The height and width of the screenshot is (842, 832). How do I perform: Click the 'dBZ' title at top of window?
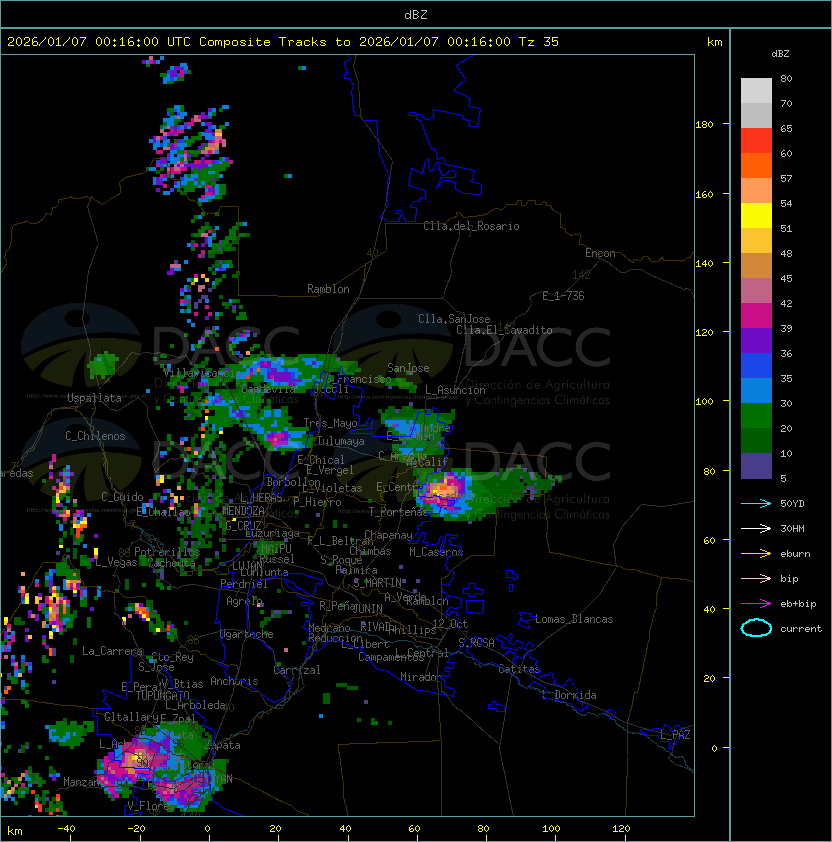pos(416,14)
